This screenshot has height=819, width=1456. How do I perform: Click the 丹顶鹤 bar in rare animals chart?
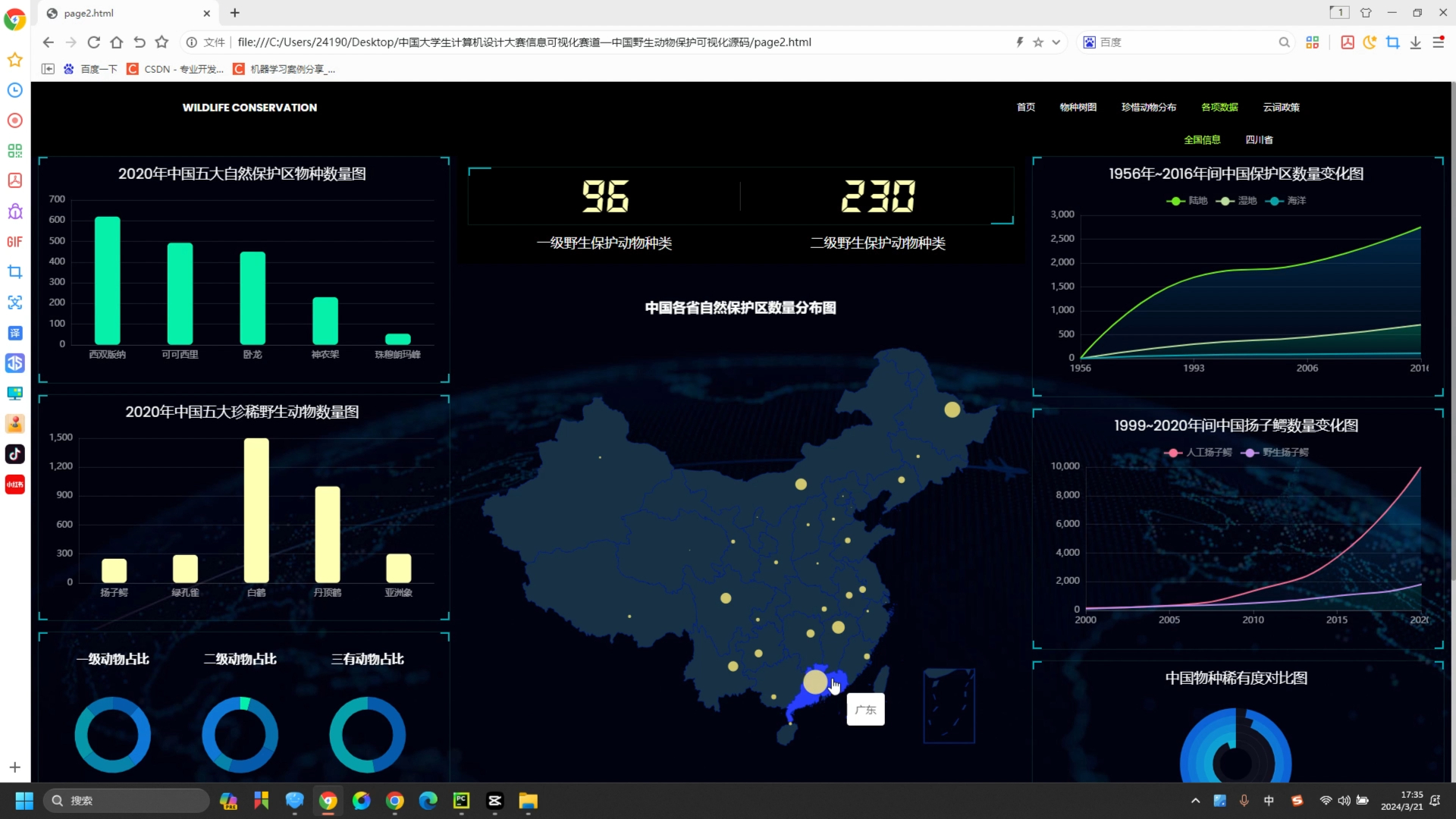point(328,535)
